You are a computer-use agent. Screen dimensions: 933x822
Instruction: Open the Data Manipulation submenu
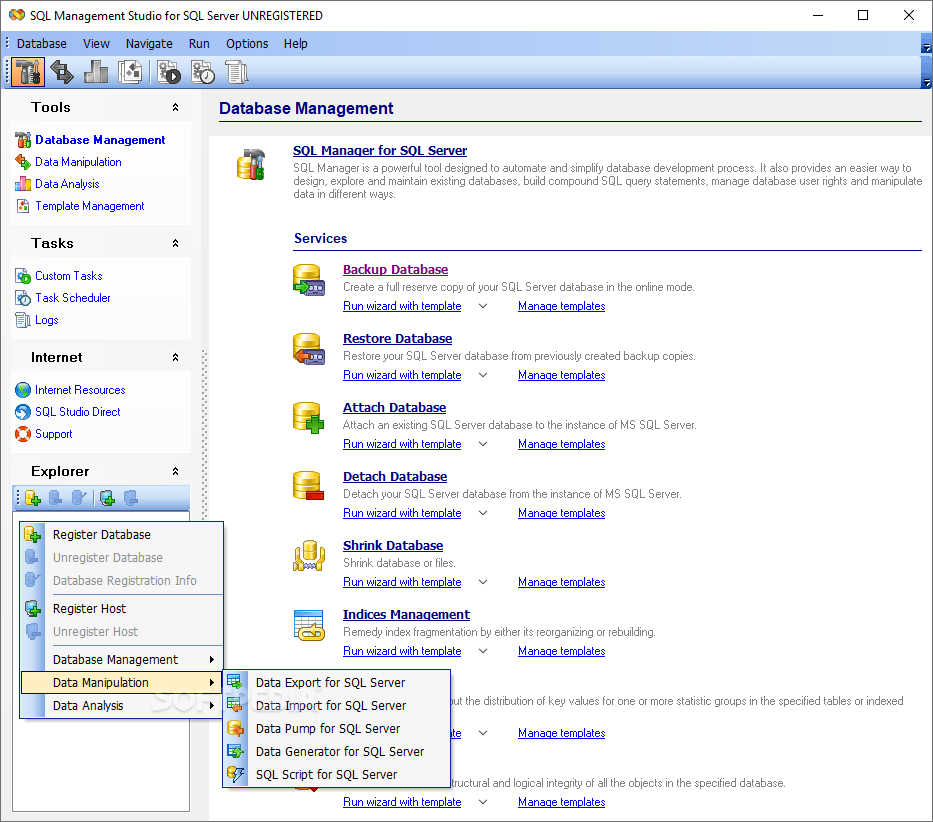coord(101,682)
